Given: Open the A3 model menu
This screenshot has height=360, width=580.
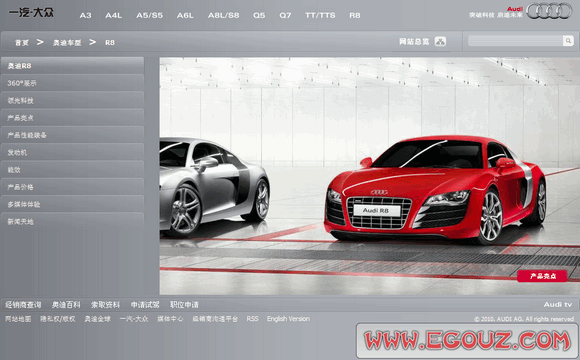Looking at the screenshot, I should point(85,16).
